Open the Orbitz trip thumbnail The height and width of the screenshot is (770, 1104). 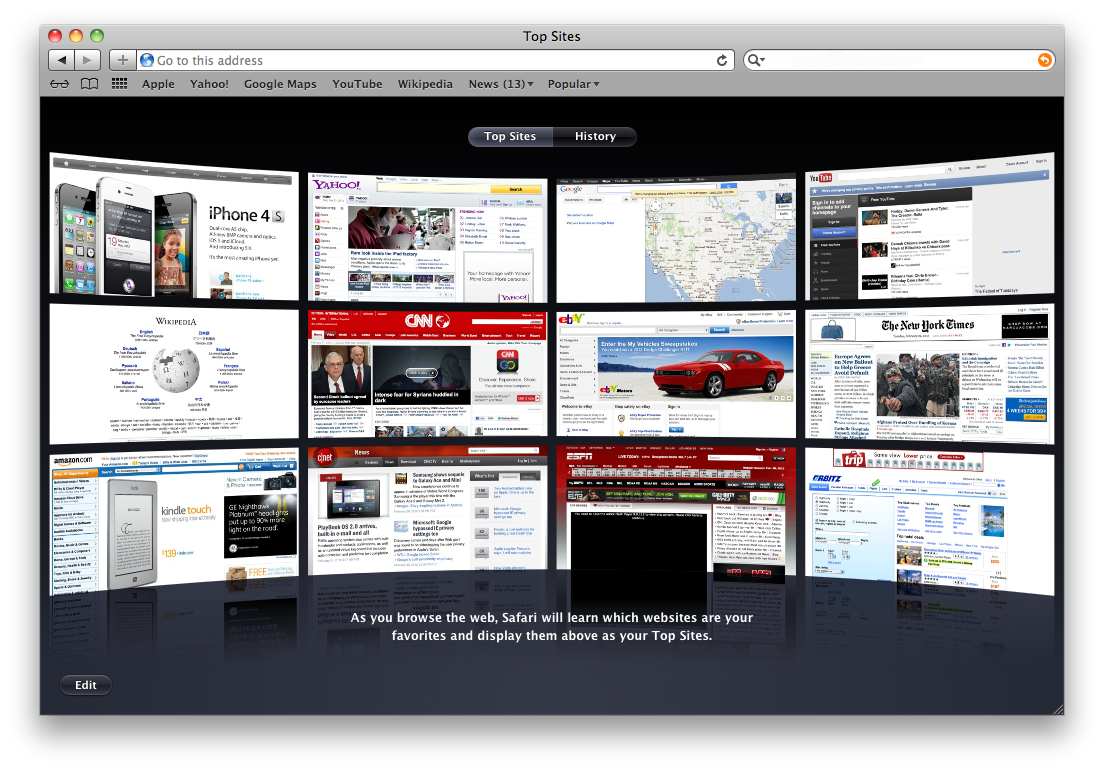click(x=929, y=521)
